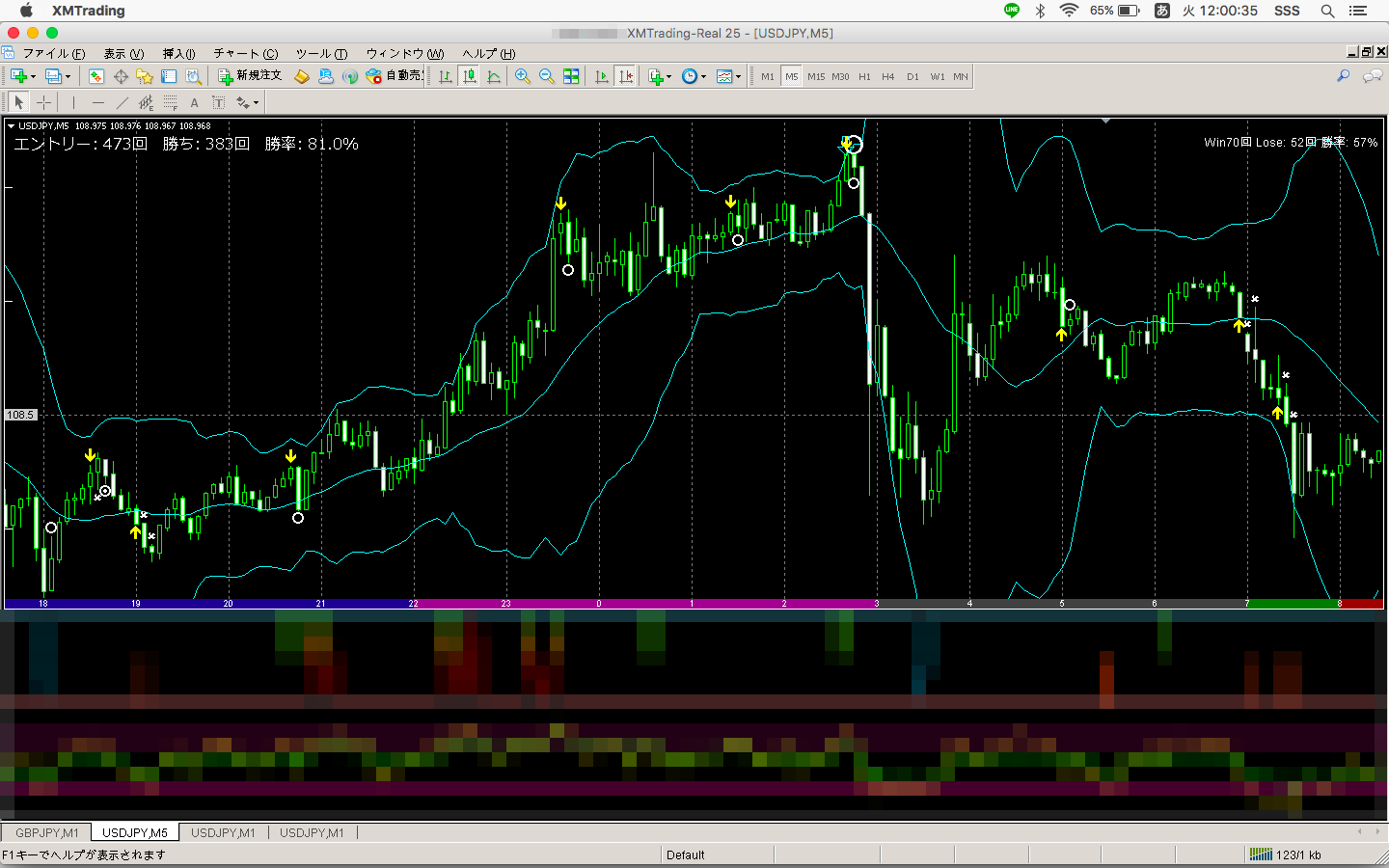Select the M1 timeframe
The image size is (1389, 868).
(x=768, y=76)
